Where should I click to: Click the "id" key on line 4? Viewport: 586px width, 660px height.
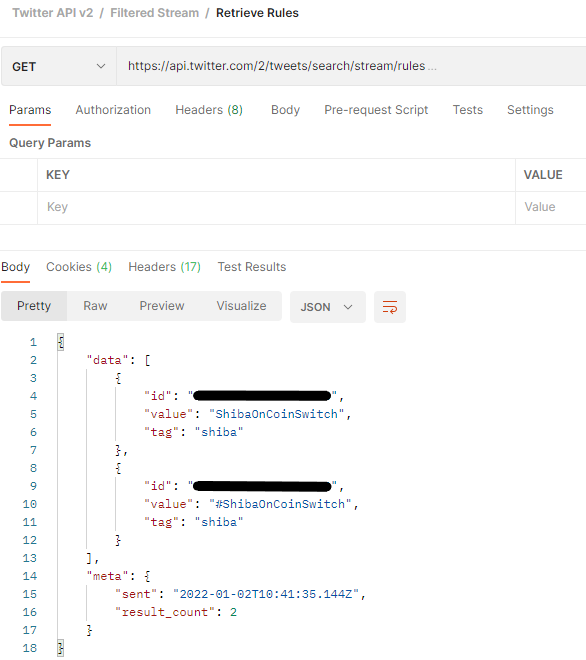[x=157, y=396]
